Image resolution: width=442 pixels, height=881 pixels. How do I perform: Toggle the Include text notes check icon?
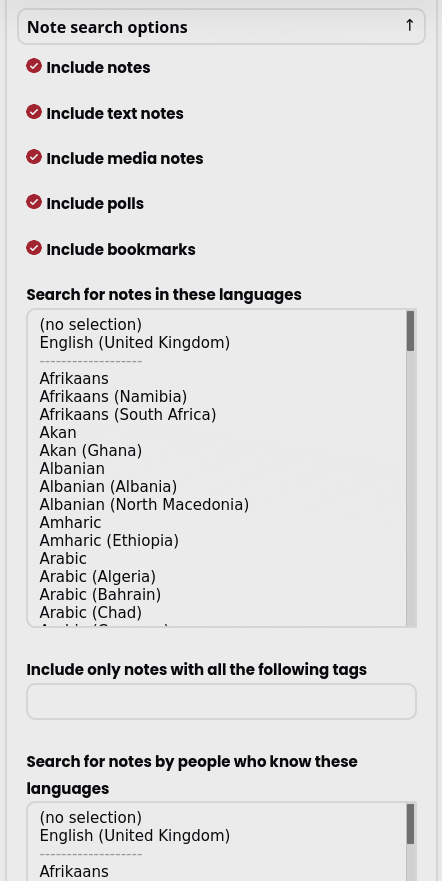tap(34, 112)
